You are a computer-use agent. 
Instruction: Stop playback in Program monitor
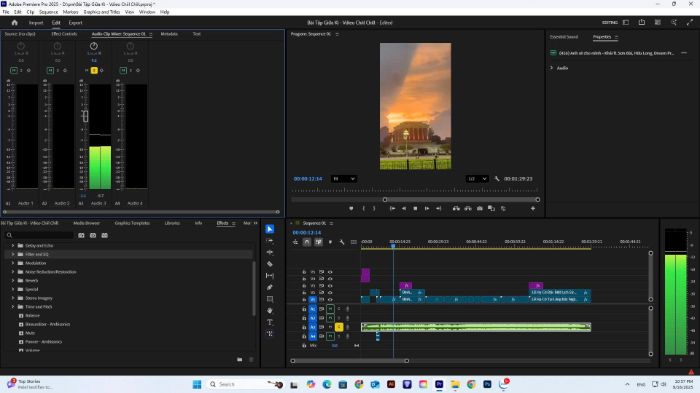pyautogui.click(x=415, y=209)
